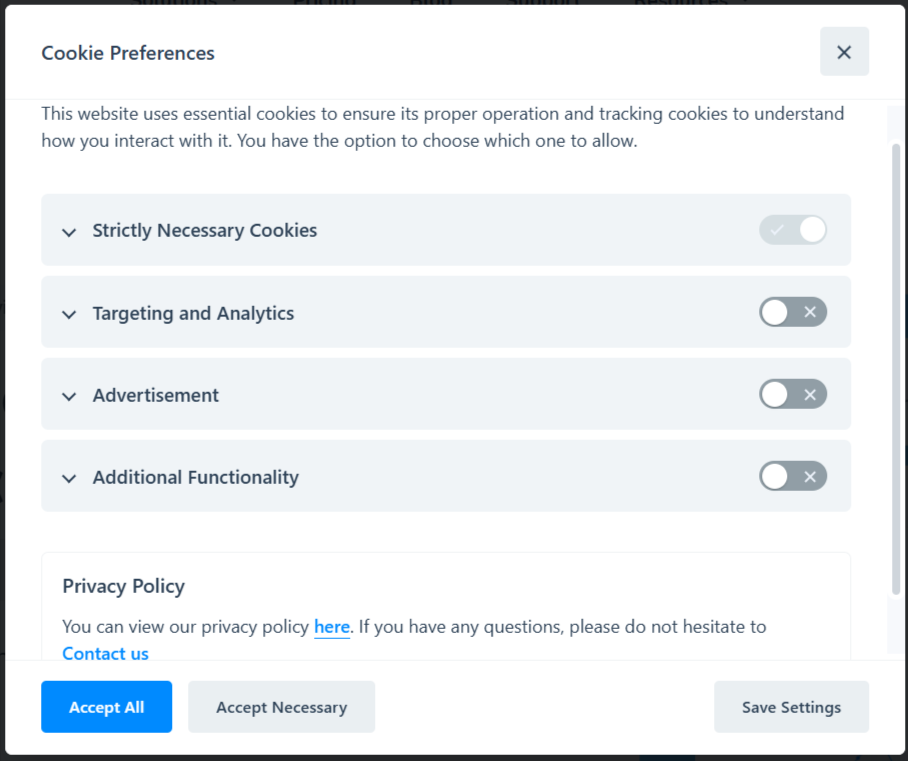This screenshot has width=908, height=761.
Task: Open the privacy policy via 'here' link
Action: pyautogui.click(x=332, y=626)
